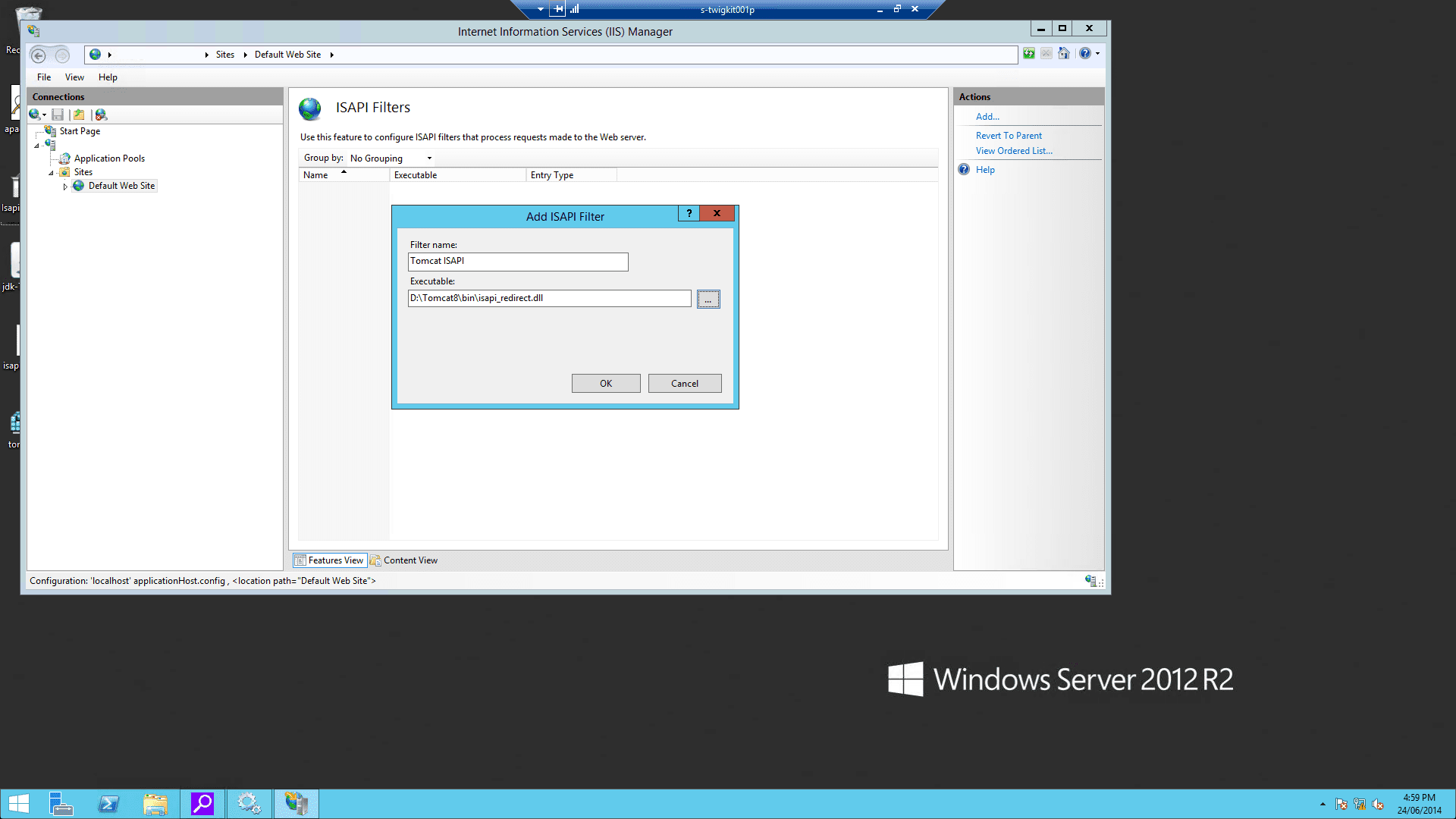The height and width of the screenshot is (819, 1456).
Task: Click the browse ellipsis button for Executable
Action: pos(708,300)
